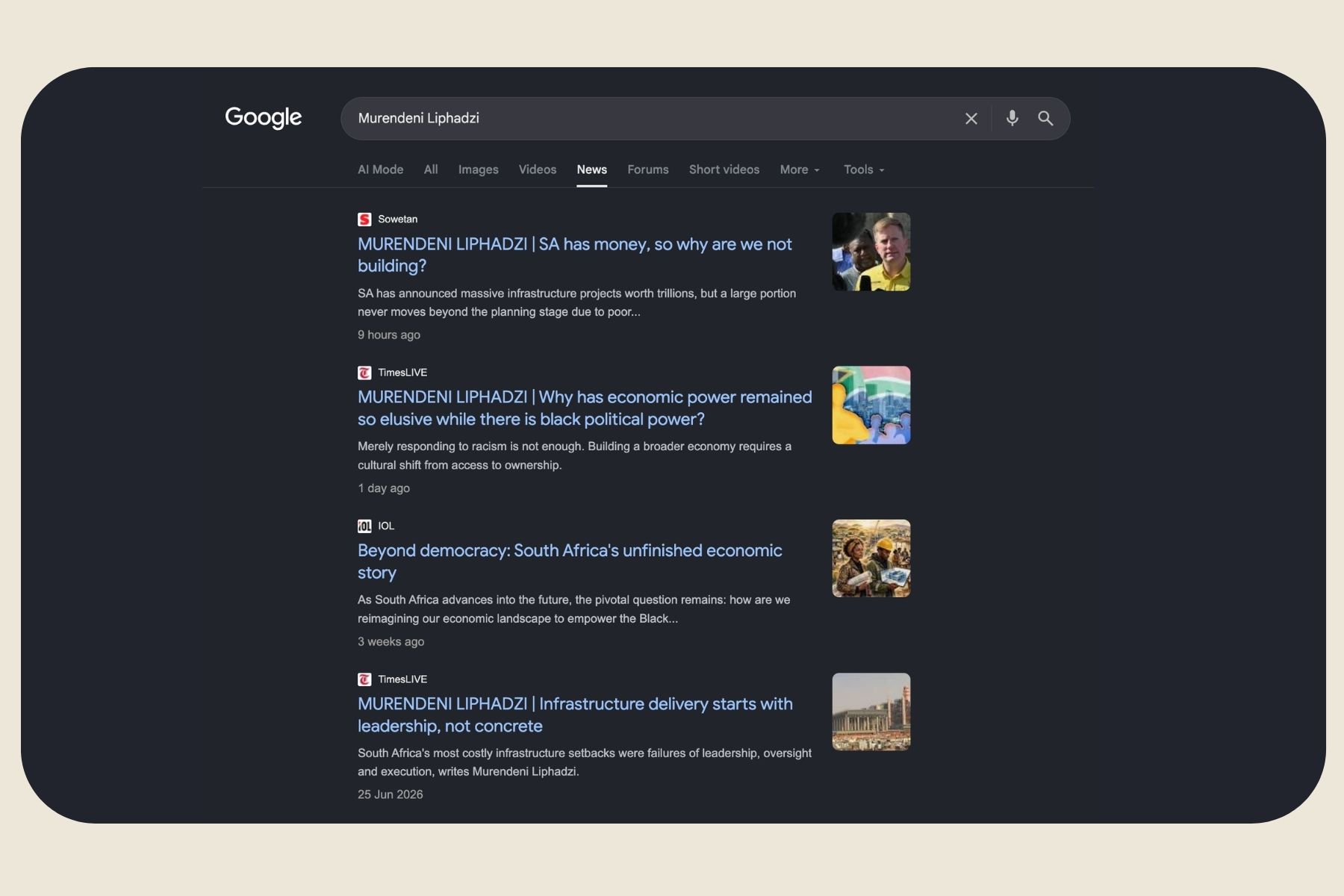Click the Infrastructure delivery article thumbnail
Viewport: 1344px width, 896px height.
coord(871,712)
